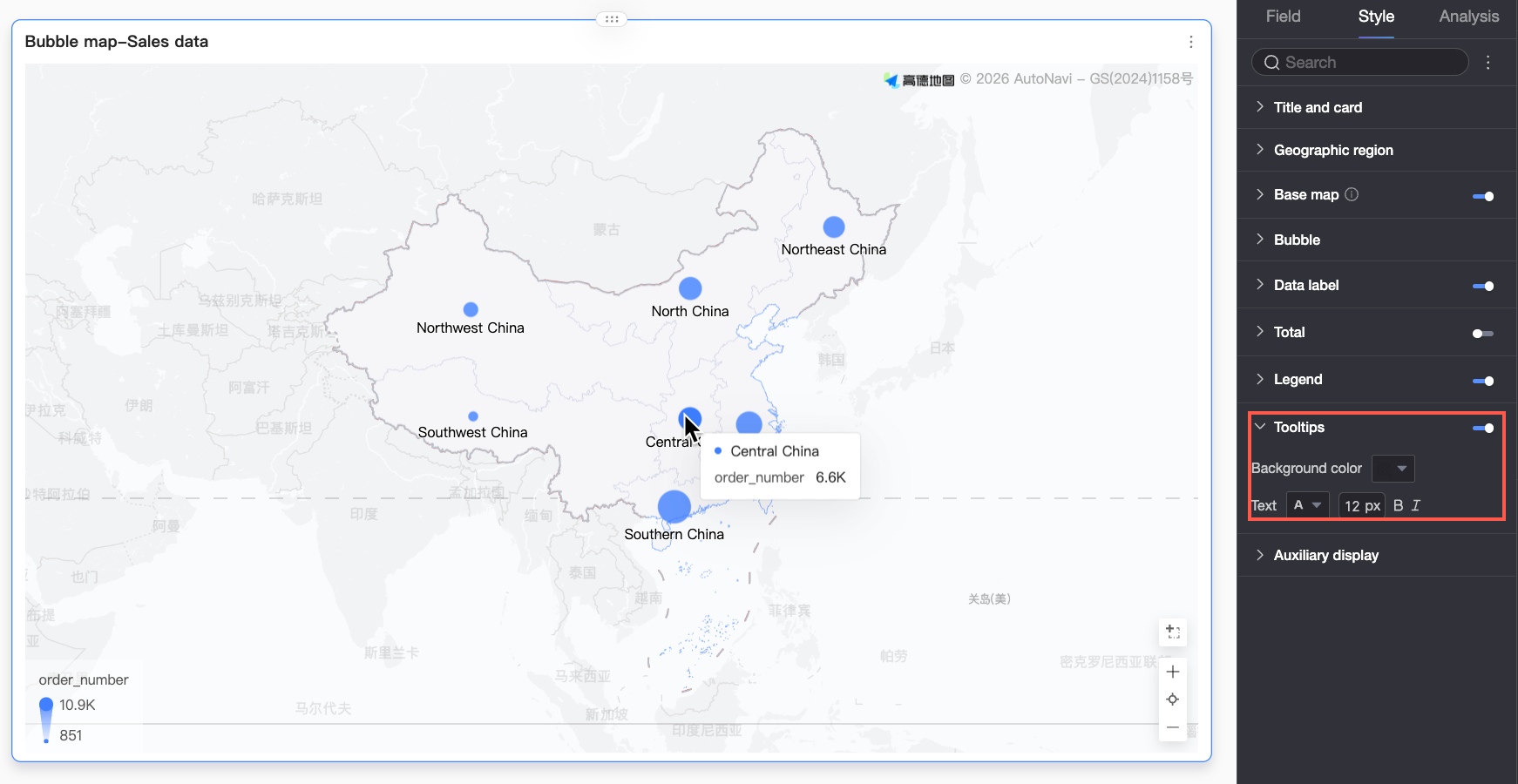Zoom out of the map with the minus button
Screen dimensions: 1518x784
[x=1173, y=727]
